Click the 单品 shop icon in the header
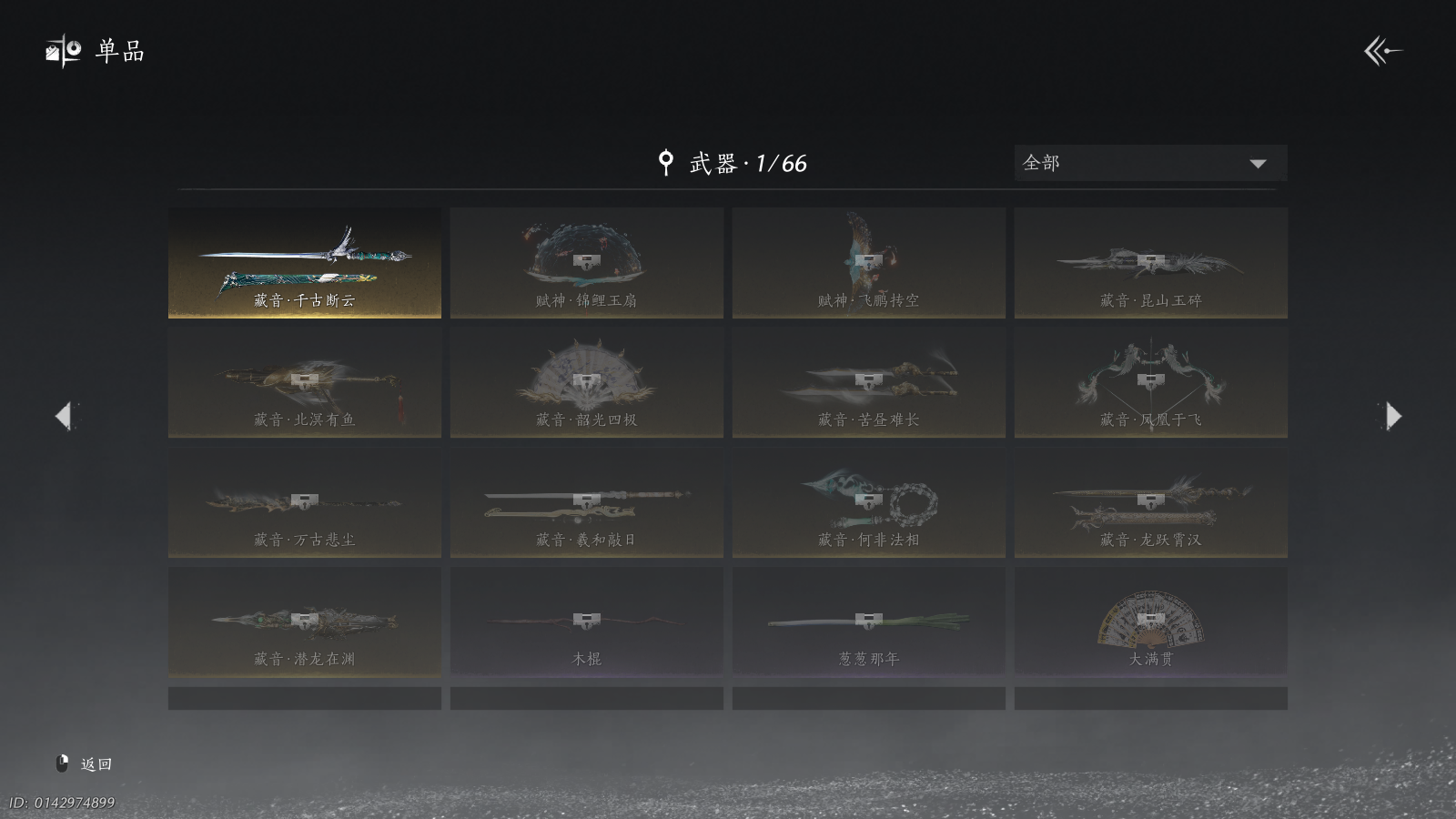The image size is (1456, 819). click(x=64, y=51)
